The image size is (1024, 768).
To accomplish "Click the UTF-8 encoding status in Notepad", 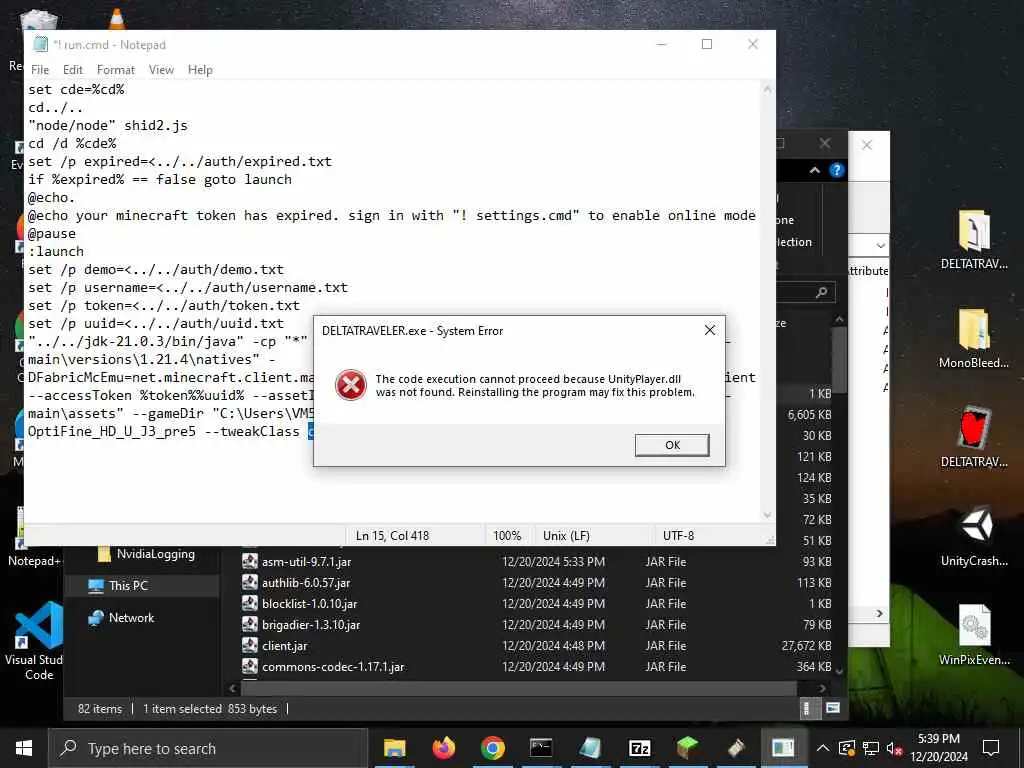I will (679, 536).
